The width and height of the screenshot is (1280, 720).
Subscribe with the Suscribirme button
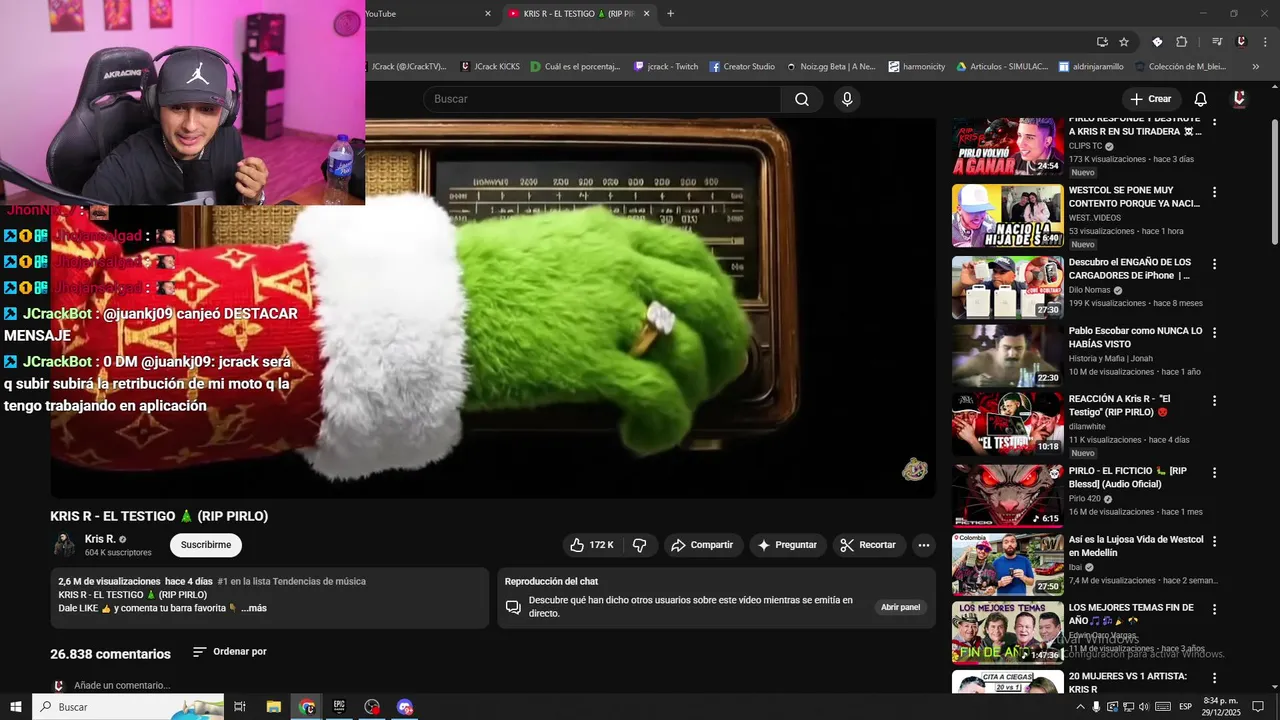[x=206, y=545]
